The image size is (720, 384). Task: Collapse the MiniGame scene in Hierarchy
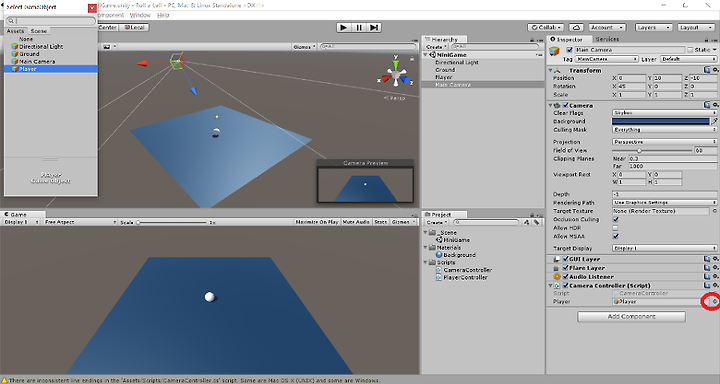tap(426, 55)
